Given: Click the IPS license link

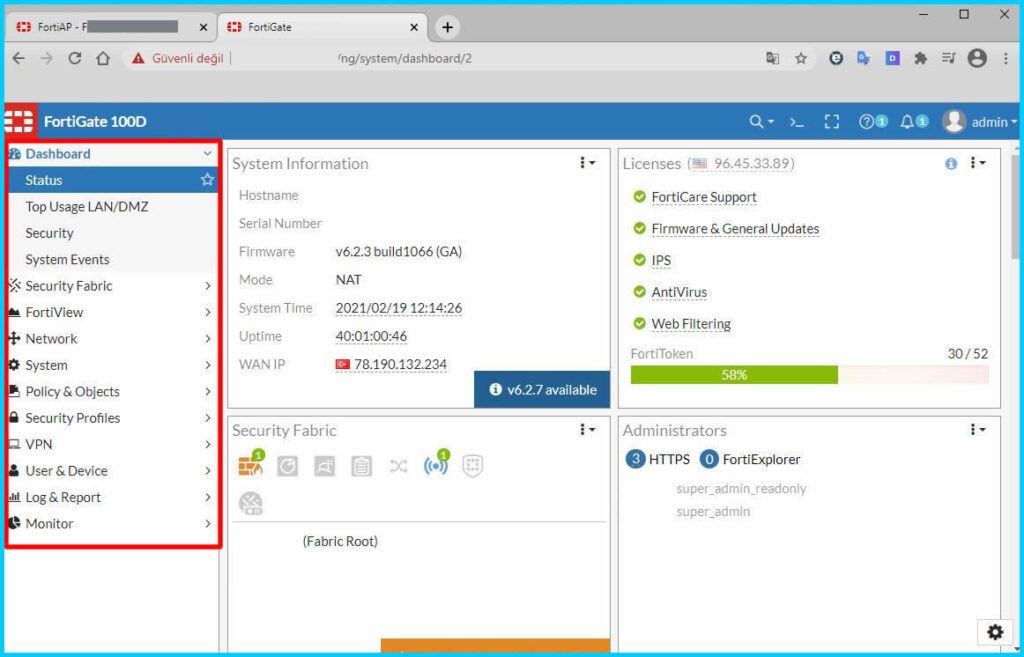Looking at the screenshot, I should tap(661, 261).
